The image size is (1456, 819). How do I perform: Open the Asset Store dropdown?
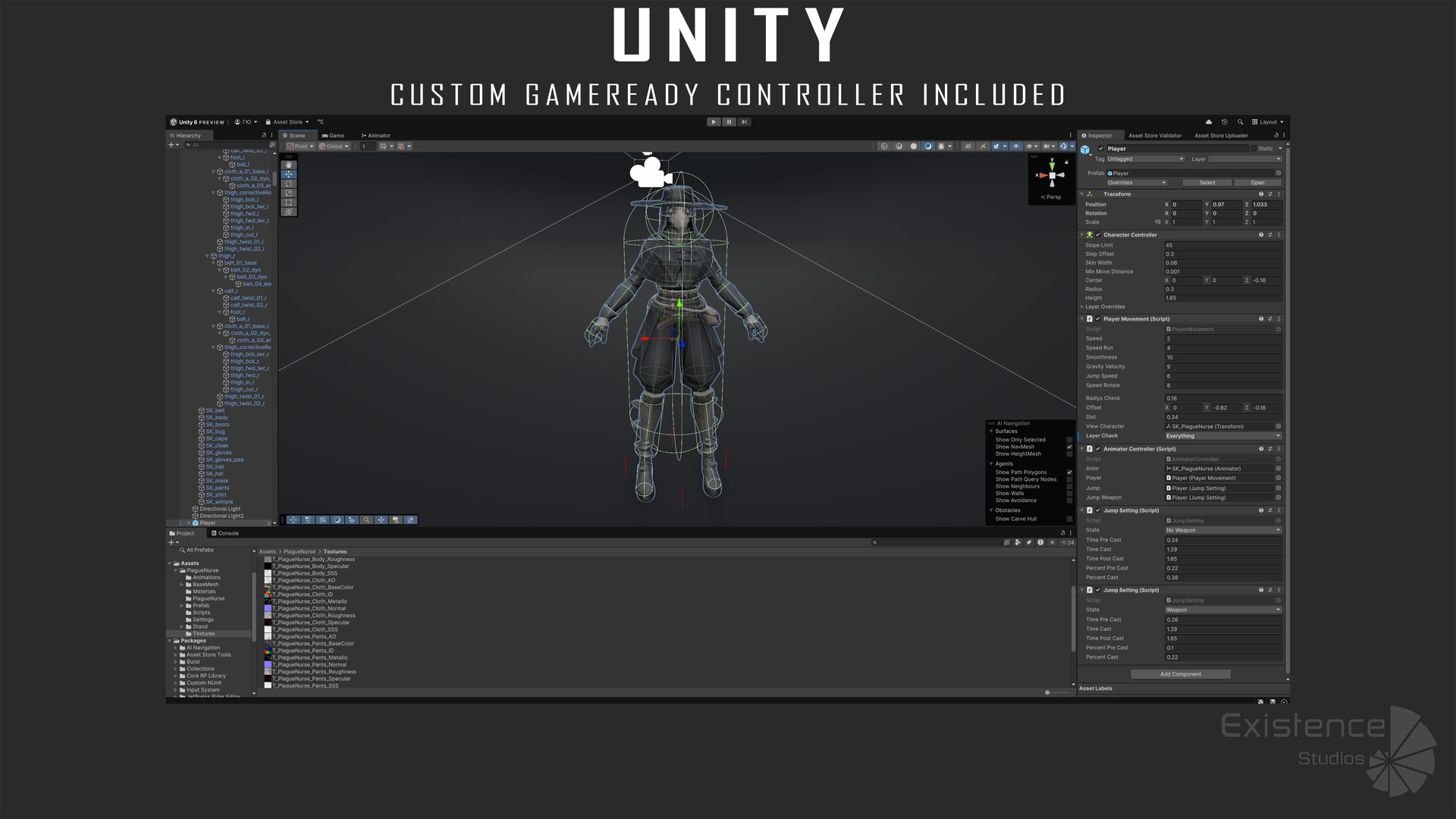pos(287,122)
